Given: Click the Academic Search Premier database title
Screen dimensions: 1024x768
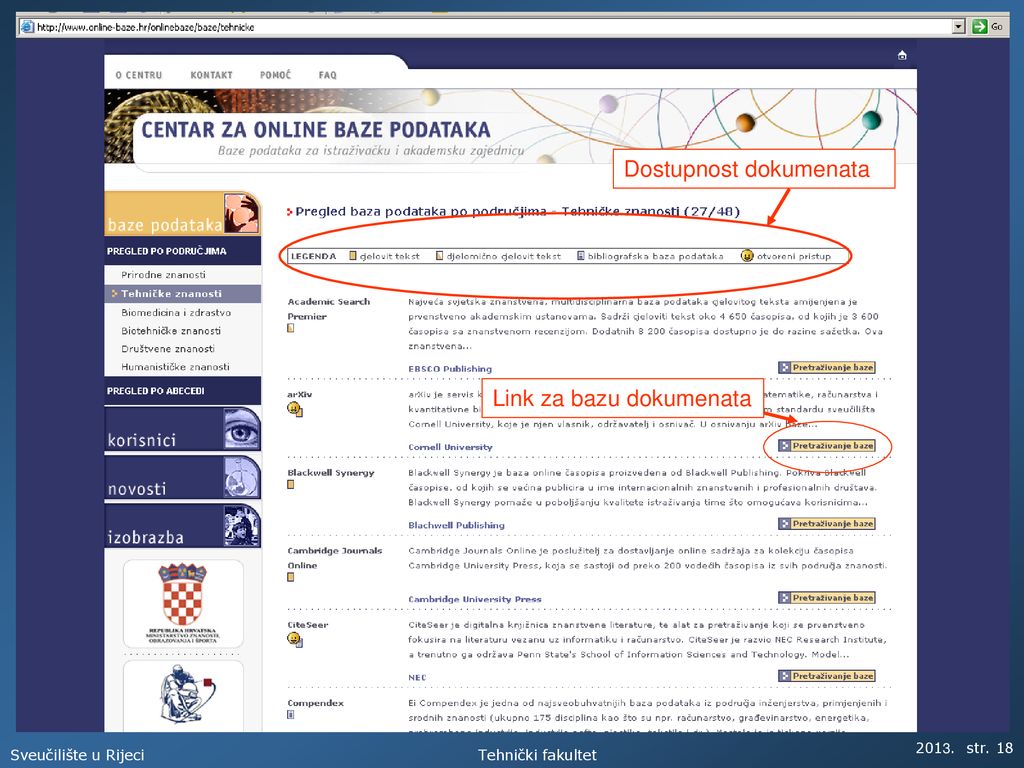Looking at the screenshot, I should [x=328, y=309].
